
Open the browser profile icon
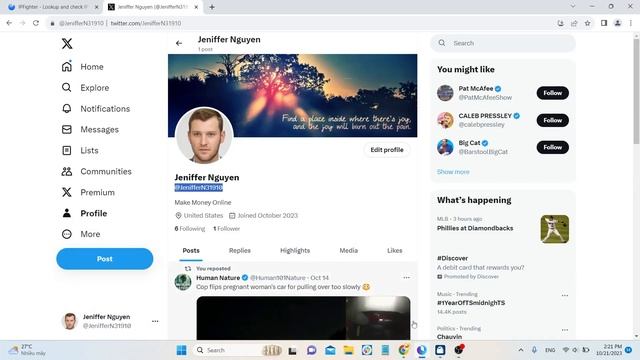pyautogui.click(x=618, y=23)
